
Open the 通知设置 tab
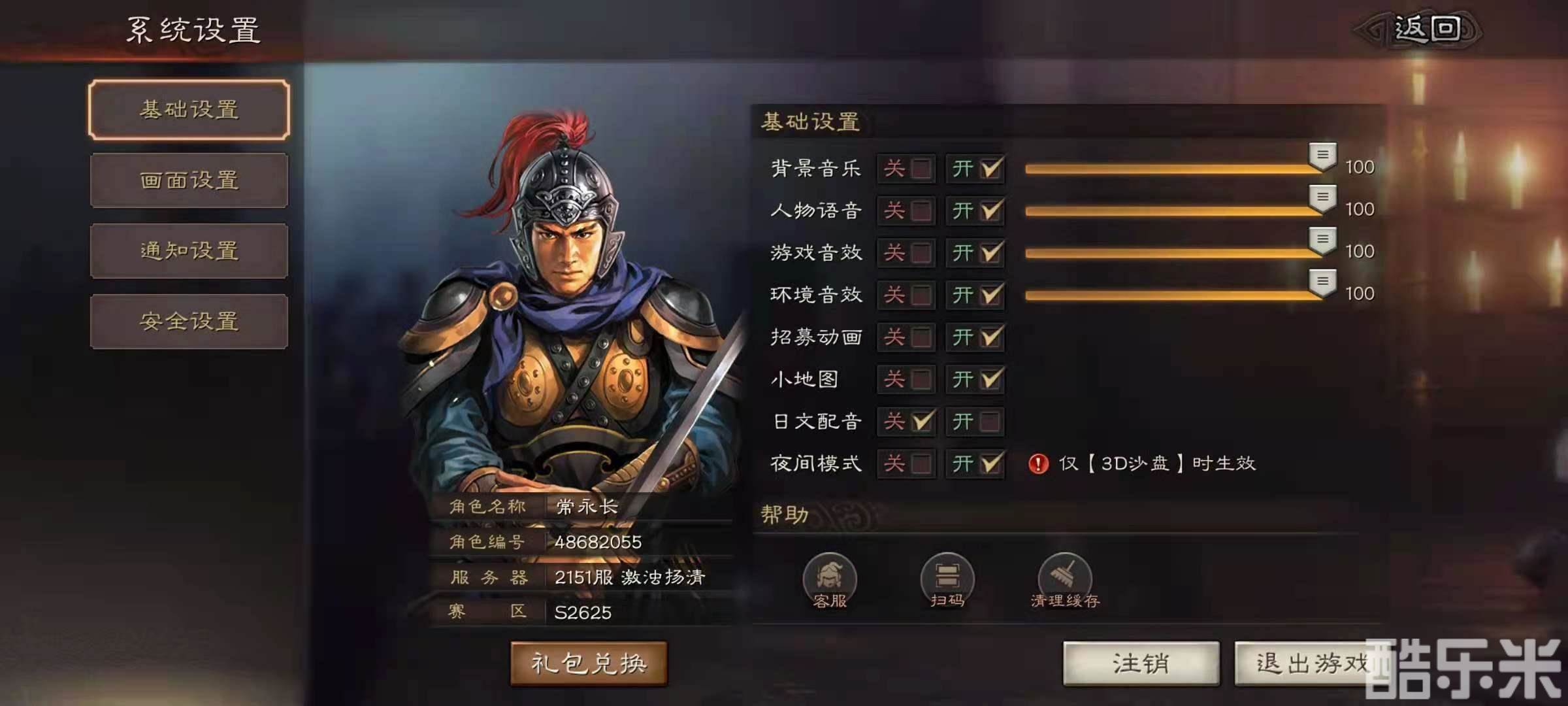click(x=189, y=251)
